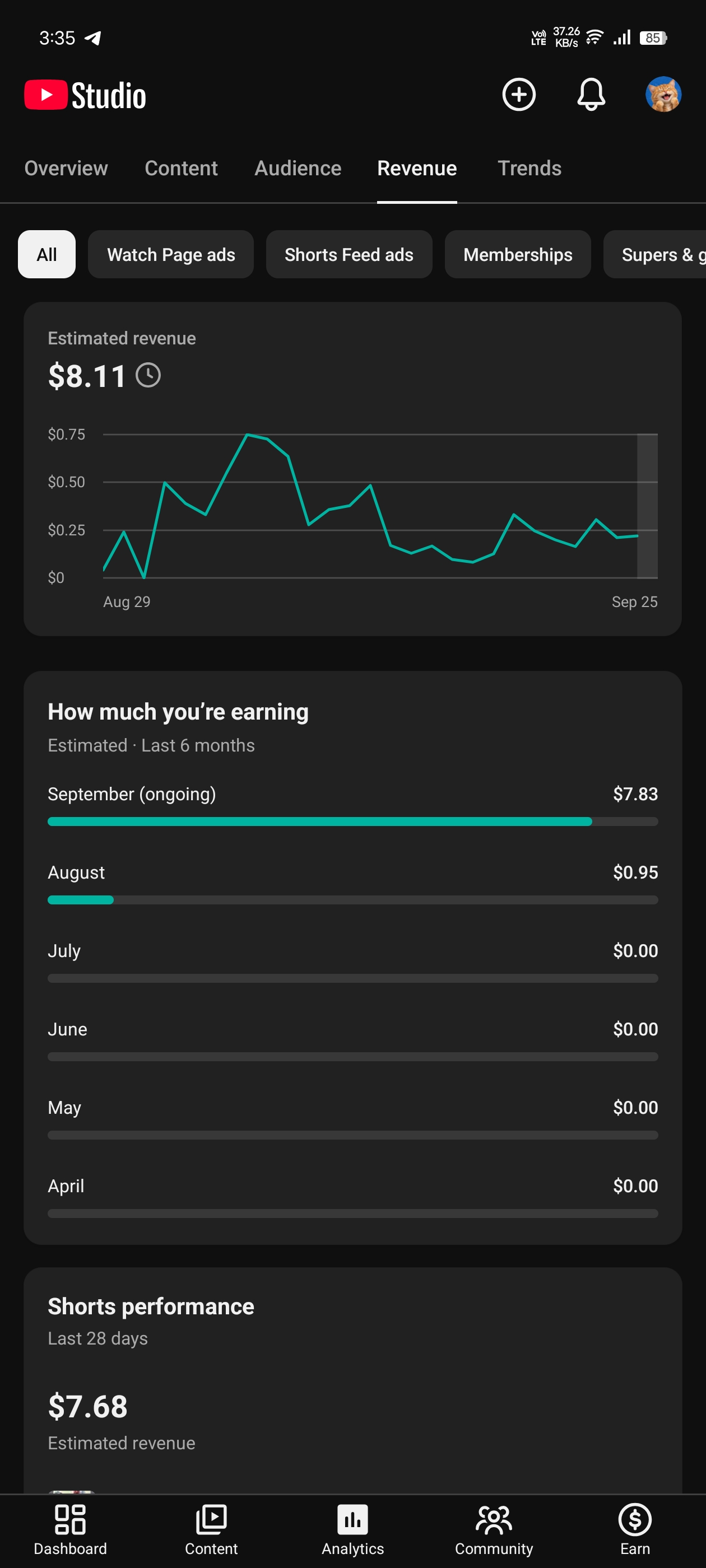This screenshot has height=1568, width=706.
Task: Filter by Shorts Feed ads
Action: pyautogui.click(x=349, y=254)
